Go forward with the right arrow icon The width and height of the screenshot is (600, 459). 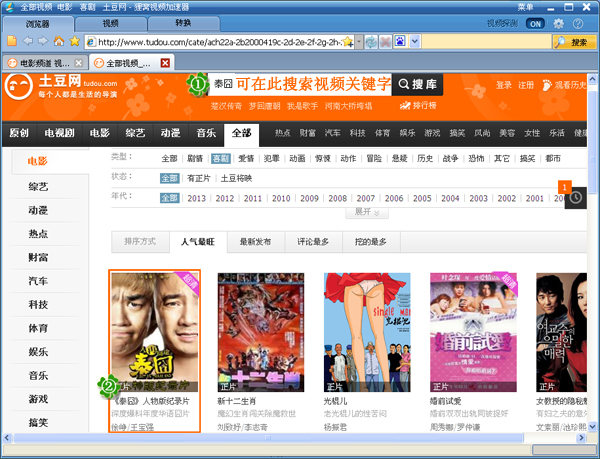43,41
